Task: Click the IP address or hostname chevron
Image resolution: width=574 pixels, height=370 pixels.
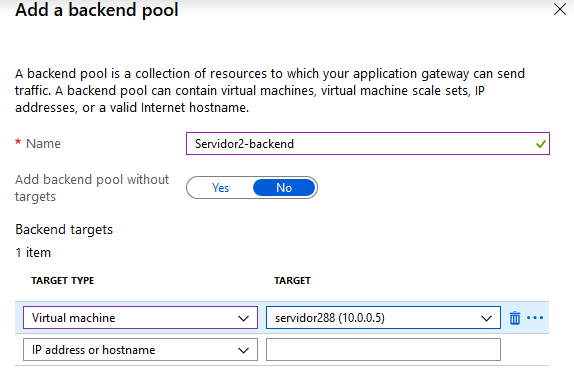Action: (243, 350)
